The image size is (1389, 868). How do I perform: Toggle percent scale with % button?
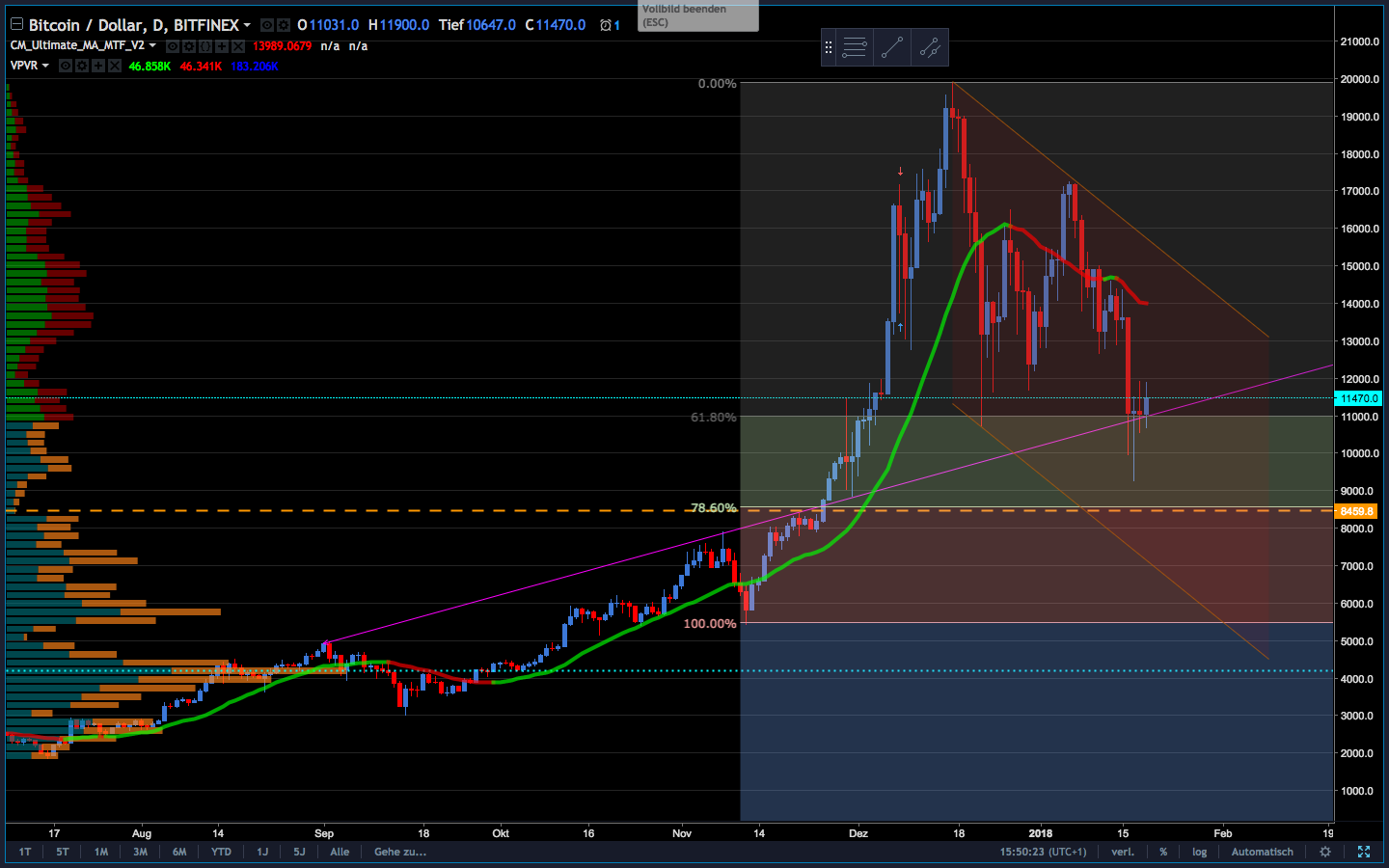click(1163, 852)
